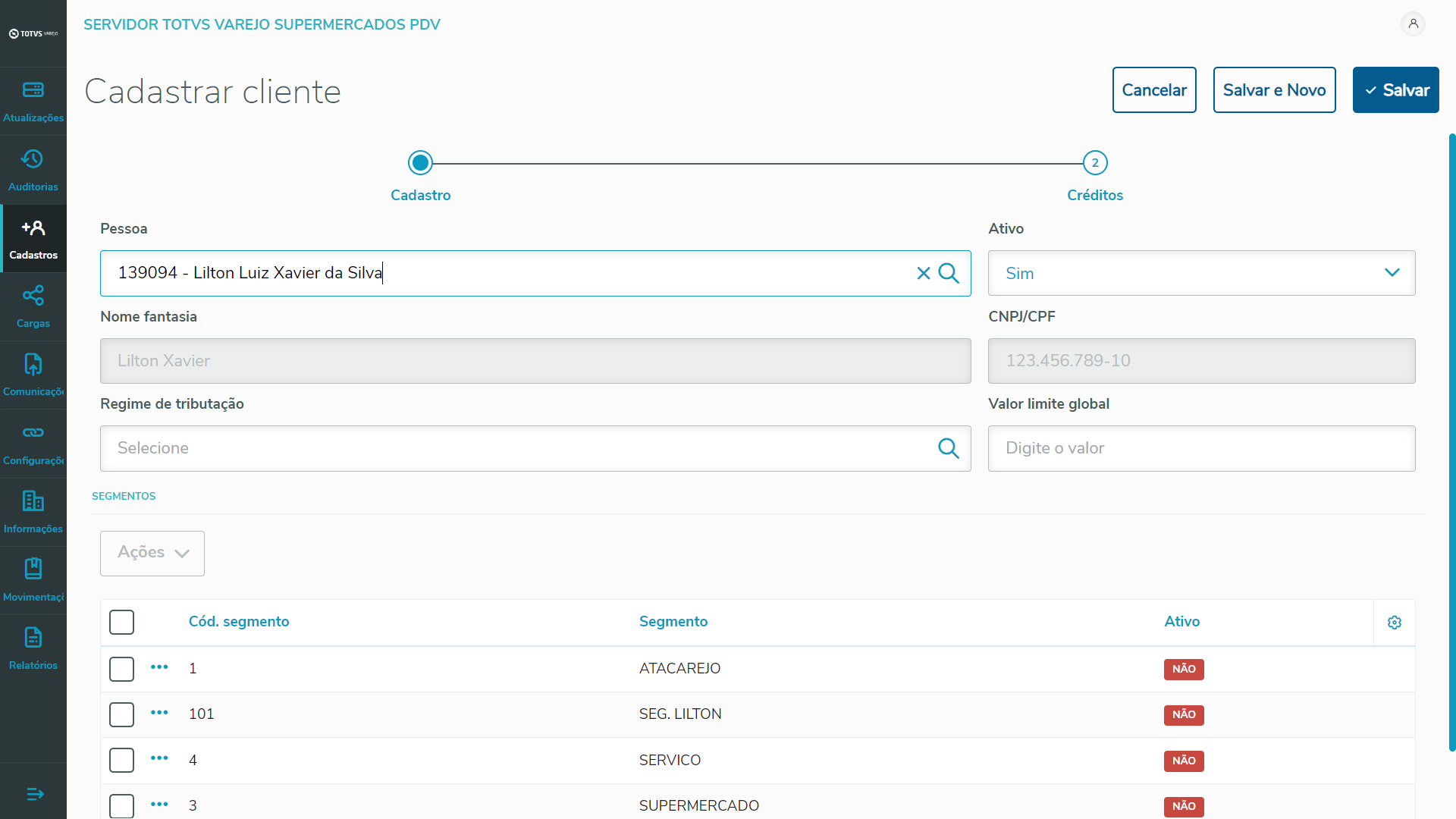Open the user profile icon
1456x819 pixels.
(1413, 24)
